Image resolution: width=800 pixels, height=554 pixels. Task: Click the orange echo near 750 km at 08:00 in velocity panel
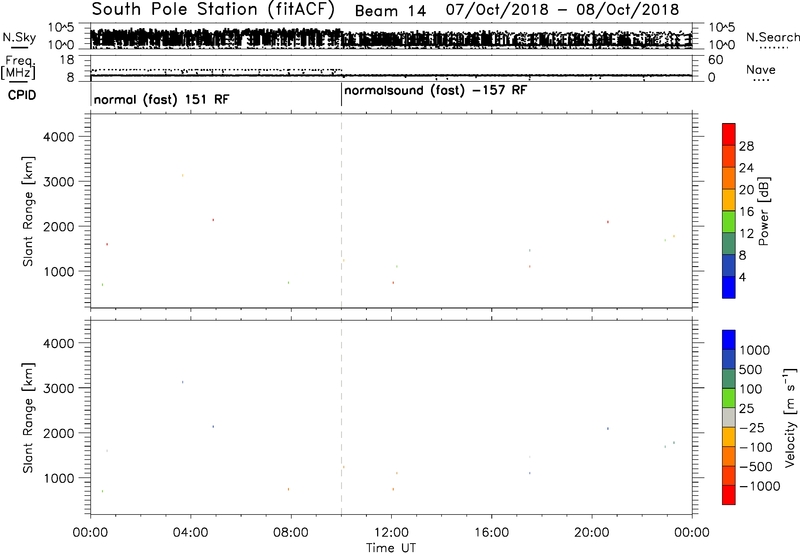pyautogui.click(x=288, y=489)
